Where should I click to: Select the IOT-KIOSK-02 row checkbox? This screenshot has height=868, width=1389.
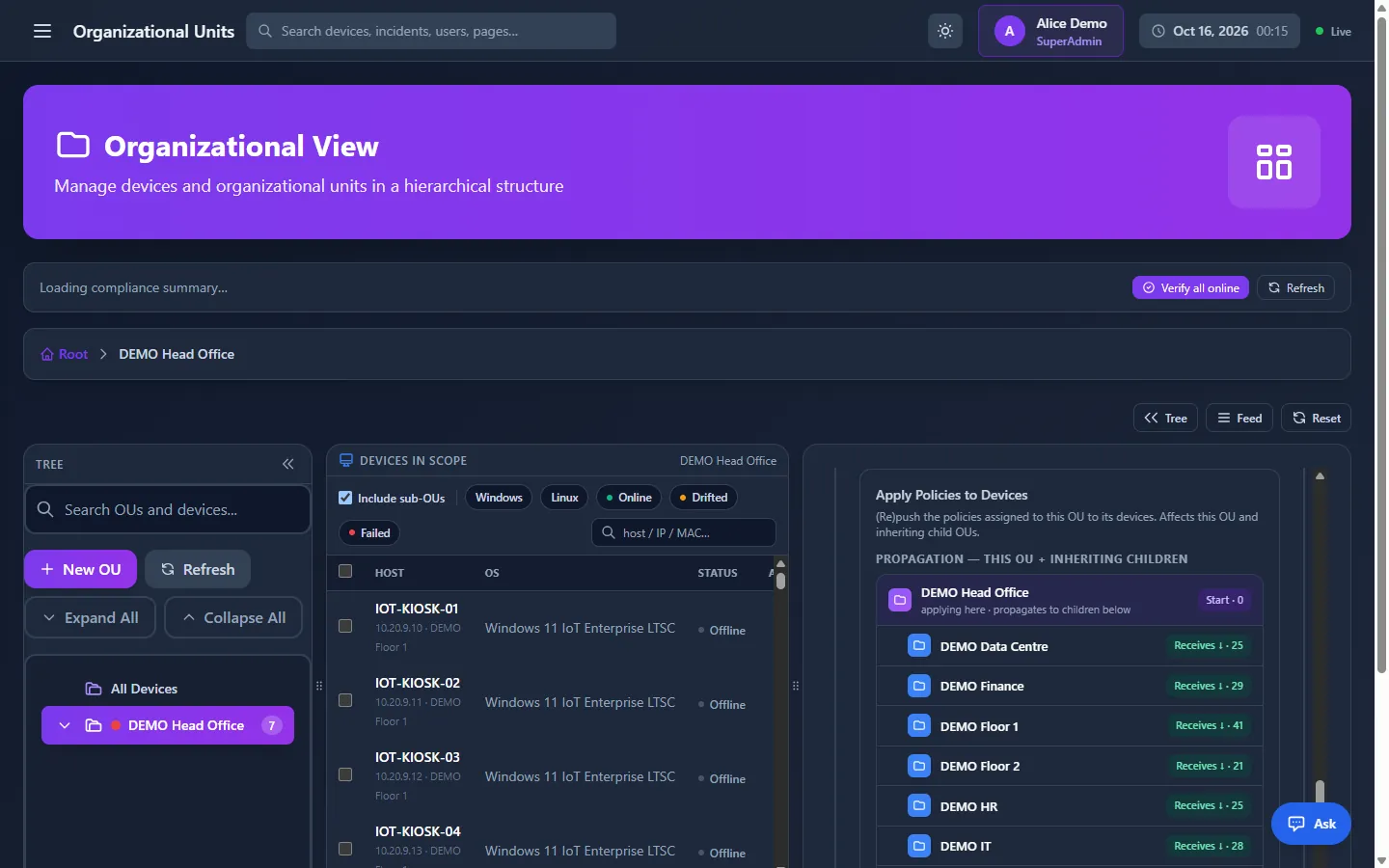tap(345, 700)
